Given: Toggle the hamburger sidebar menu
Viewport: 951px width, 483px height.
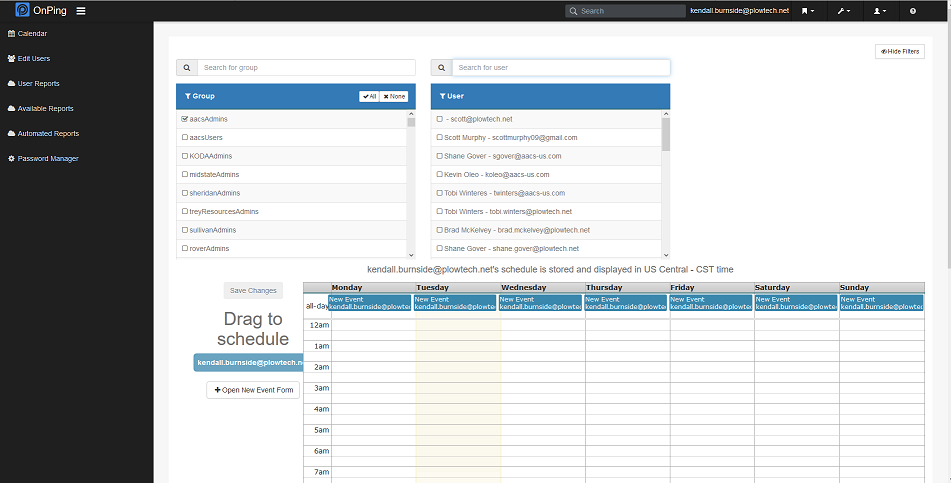Looking at the screenshot, I should [x=80, y=11].
